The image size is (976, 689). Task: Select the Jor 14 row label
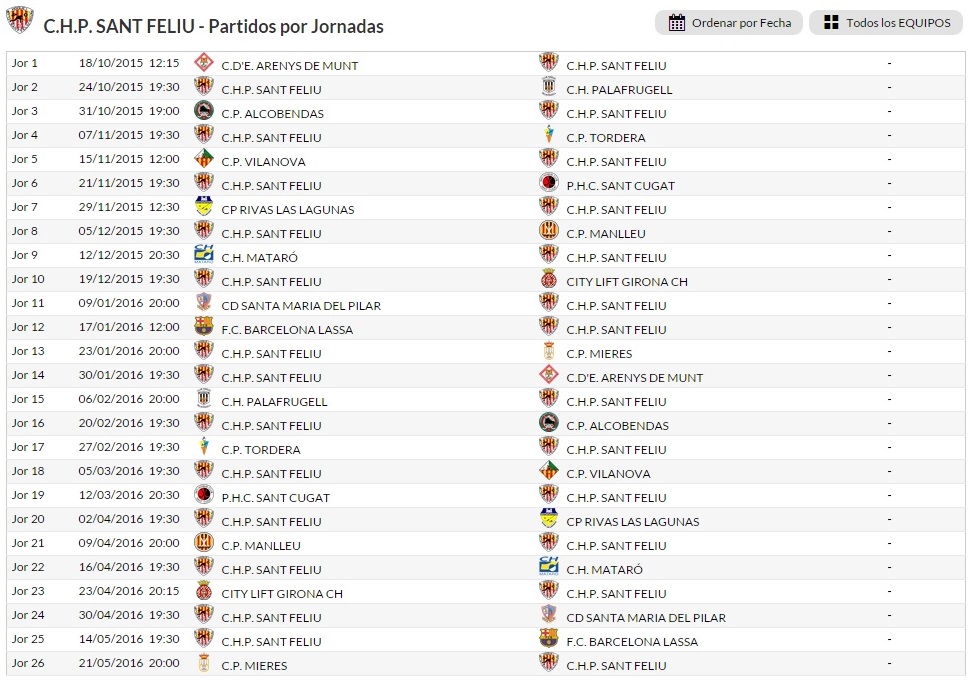28,375
